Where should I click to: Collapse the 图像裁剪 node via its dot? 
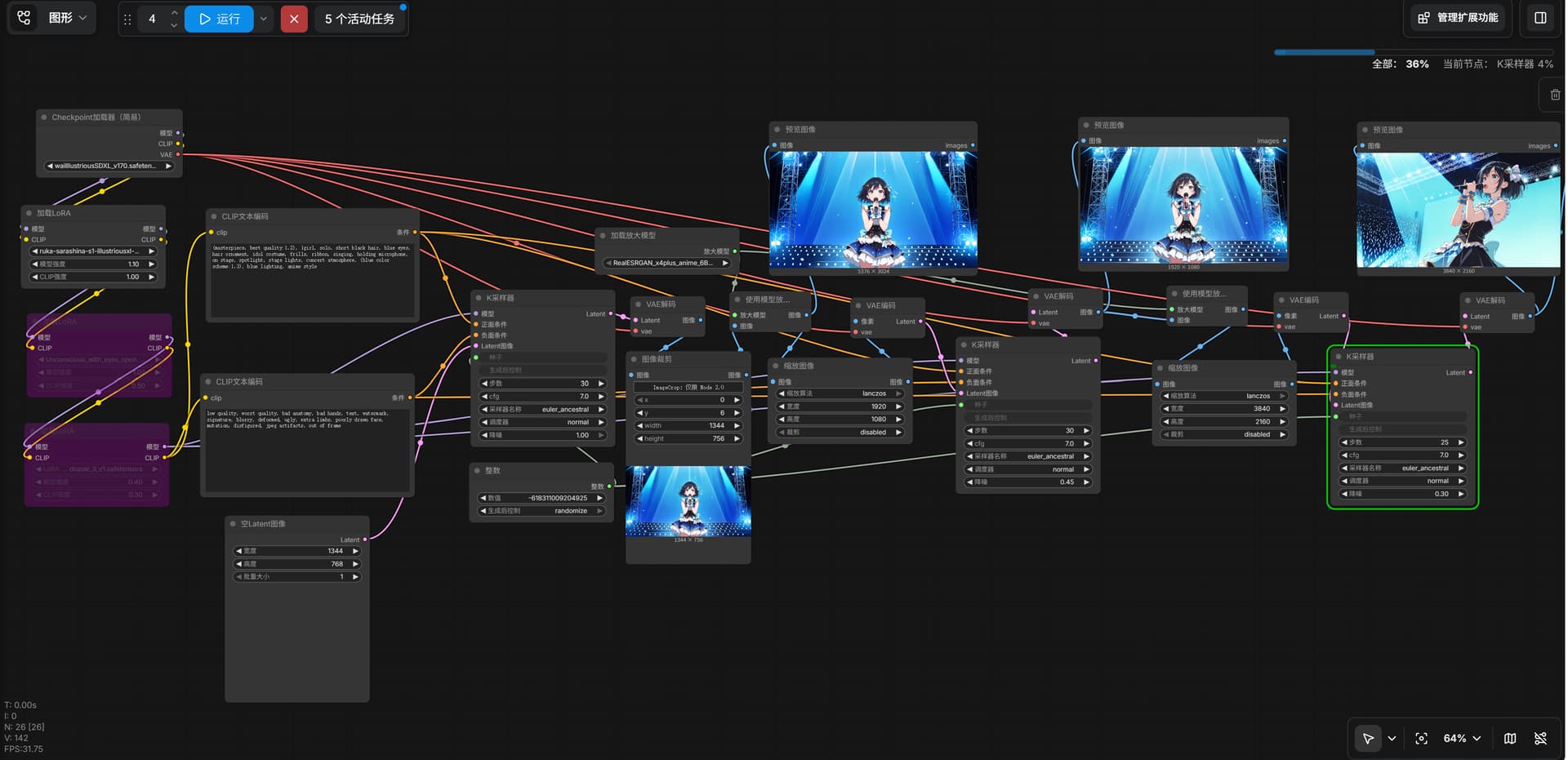(634, 359)
